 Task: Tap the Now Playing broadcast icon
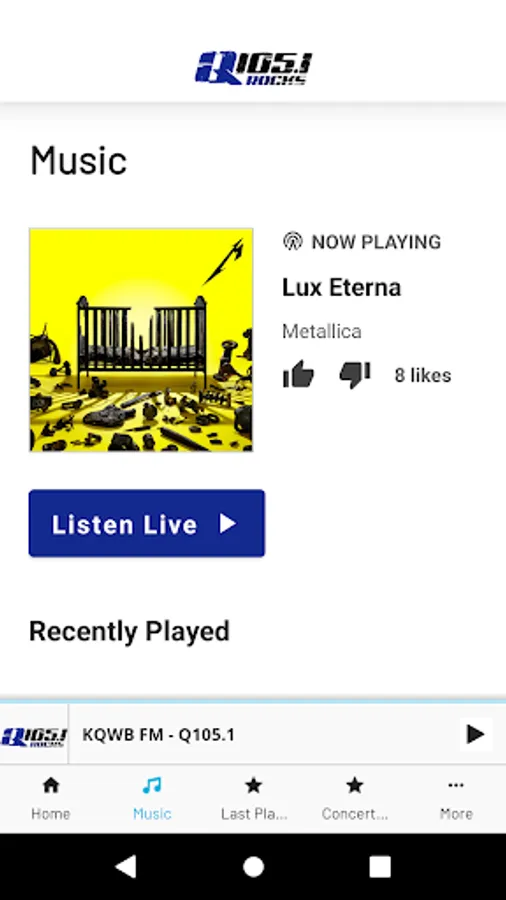click(x=293, y=241)
